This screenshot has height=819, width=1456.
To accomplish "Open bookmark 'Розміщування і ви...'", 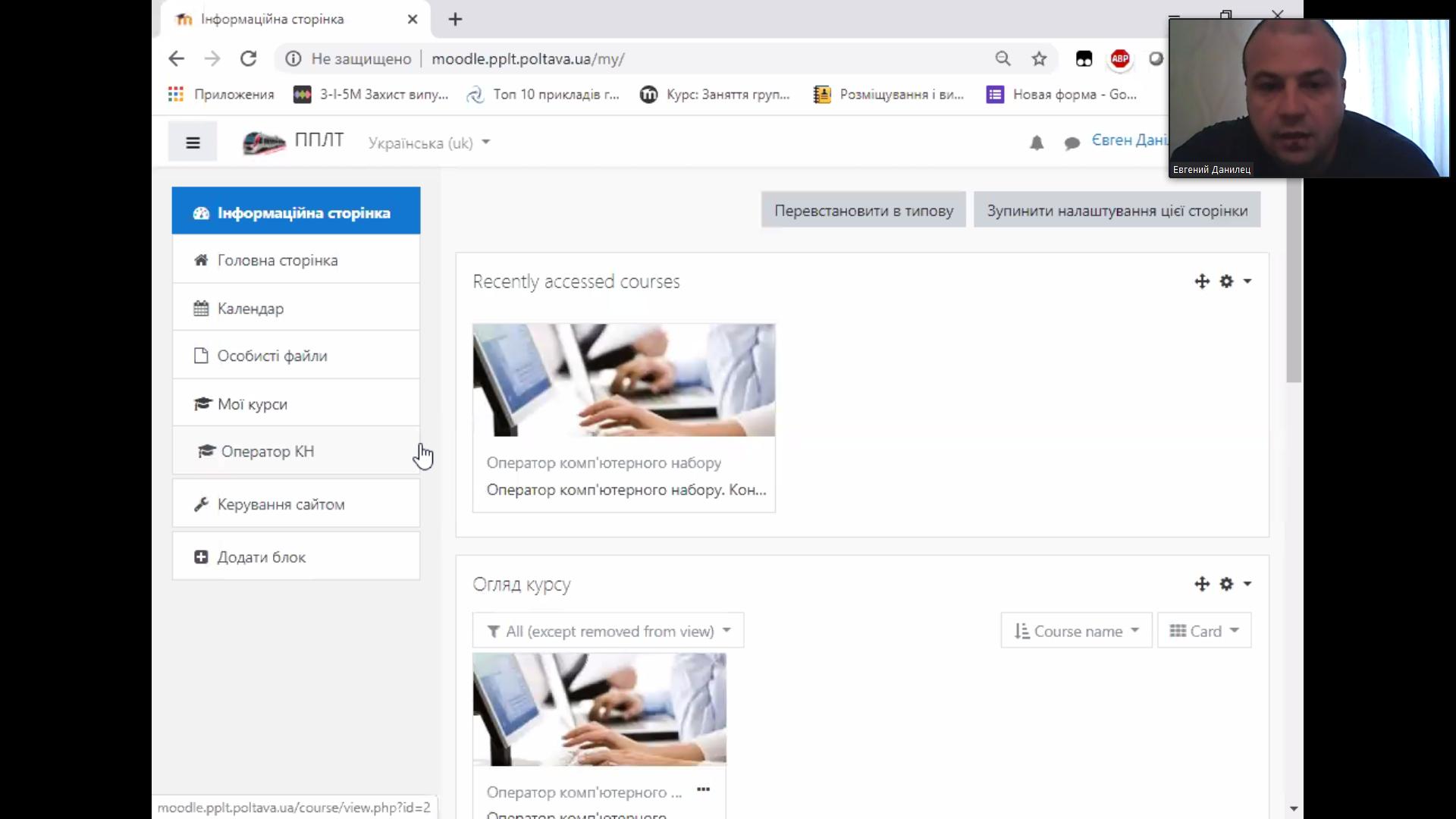I will [888, 94].
